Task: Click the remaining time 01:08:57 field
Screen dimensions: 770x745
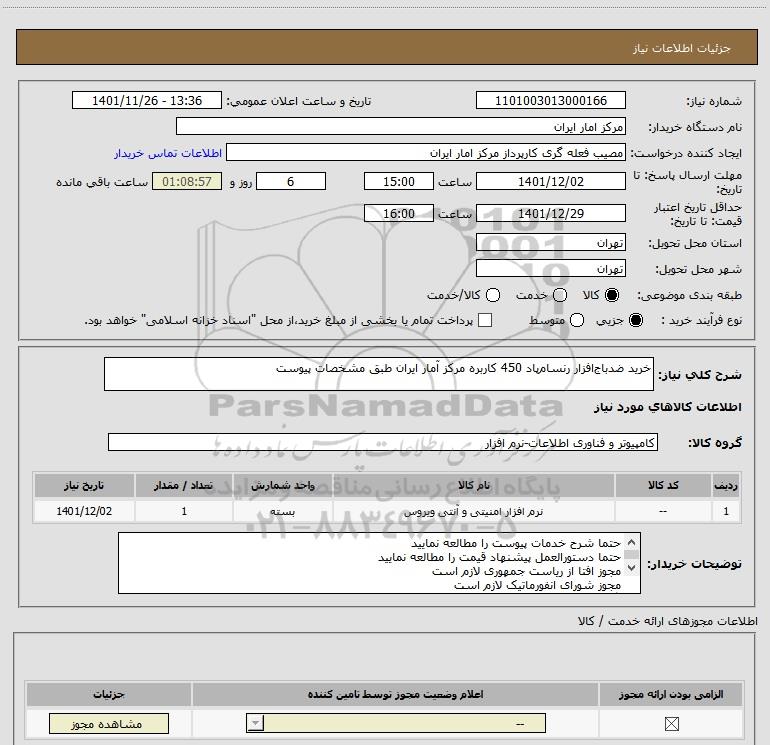Action: click(187, 181)
